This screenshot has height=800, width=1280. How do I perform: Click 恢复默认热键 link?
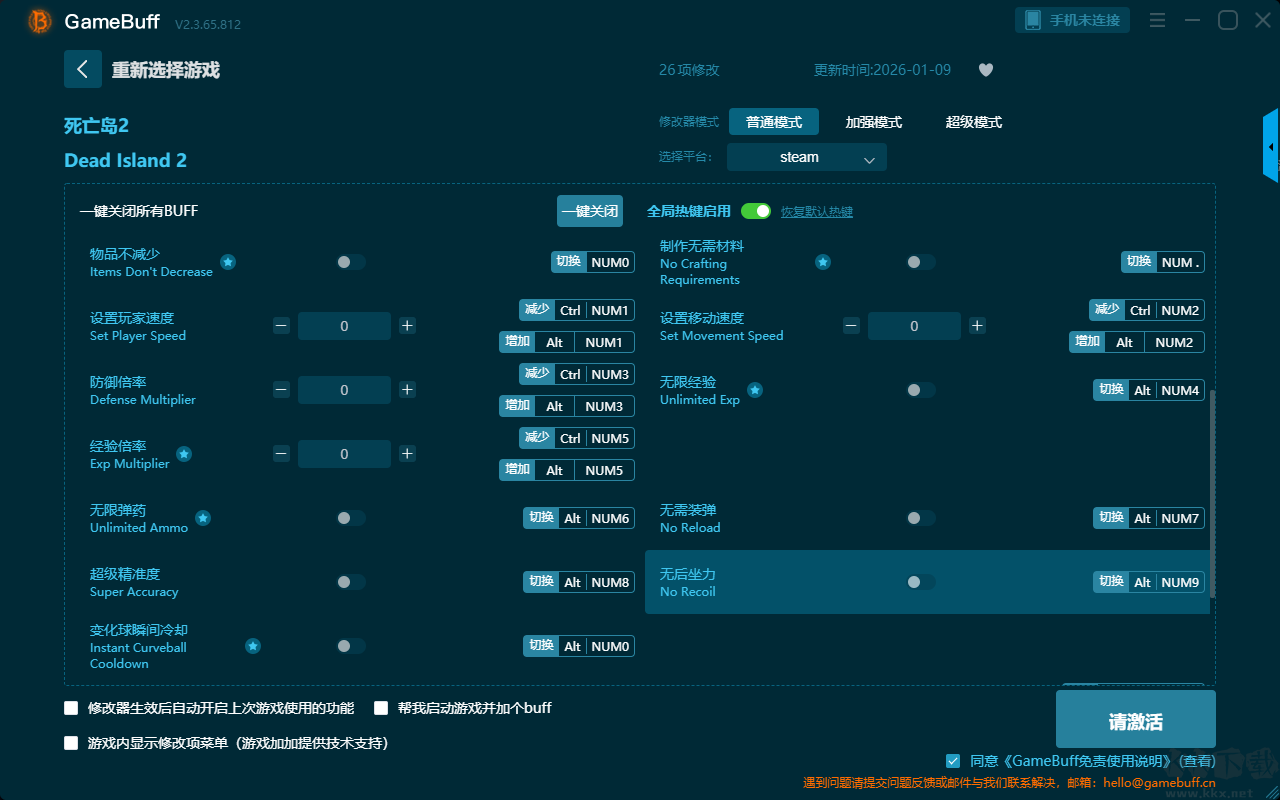(x=817, y=212)
